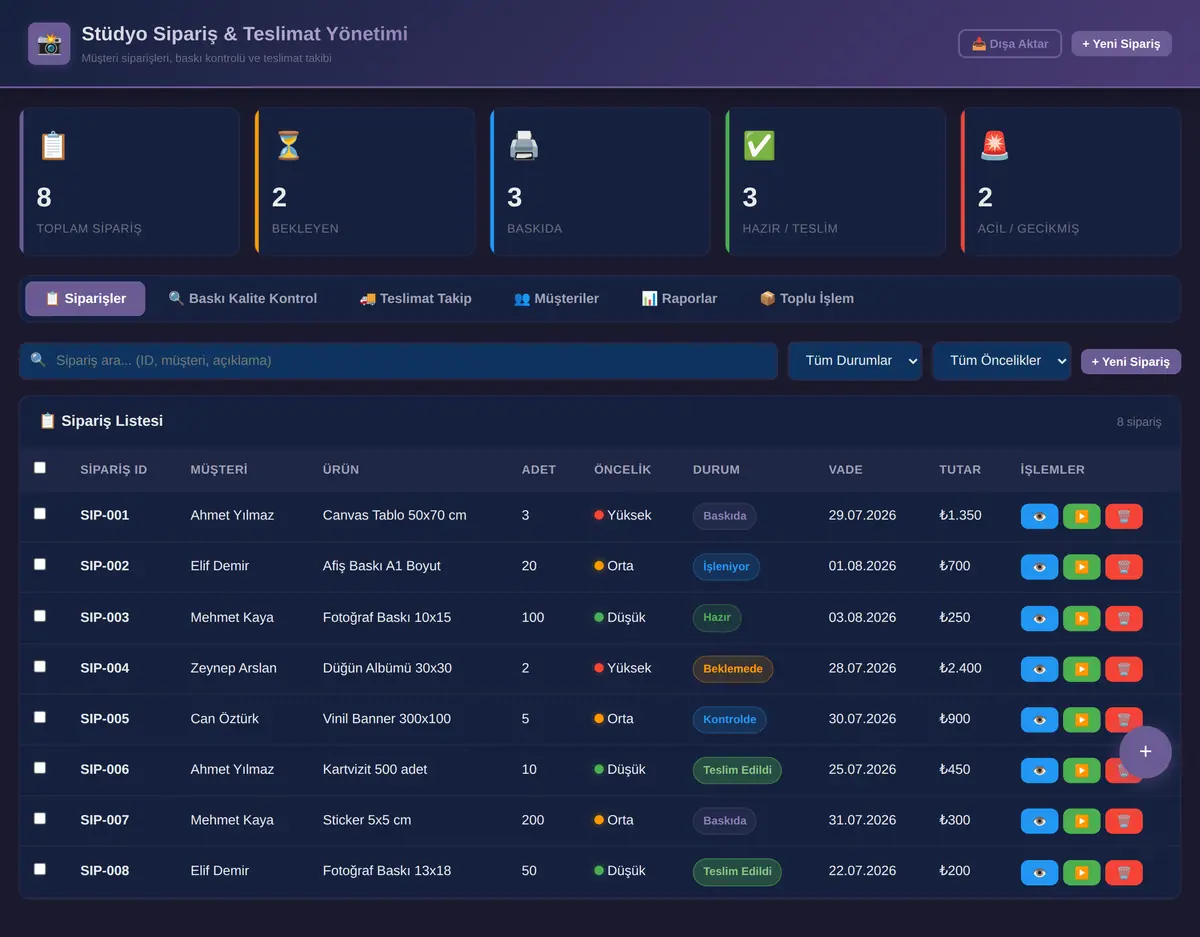The width and height of the screenshot is (1200, 937).
Task: Tick the checkbox for order SIP-006
Action: [x=40, y=767]
